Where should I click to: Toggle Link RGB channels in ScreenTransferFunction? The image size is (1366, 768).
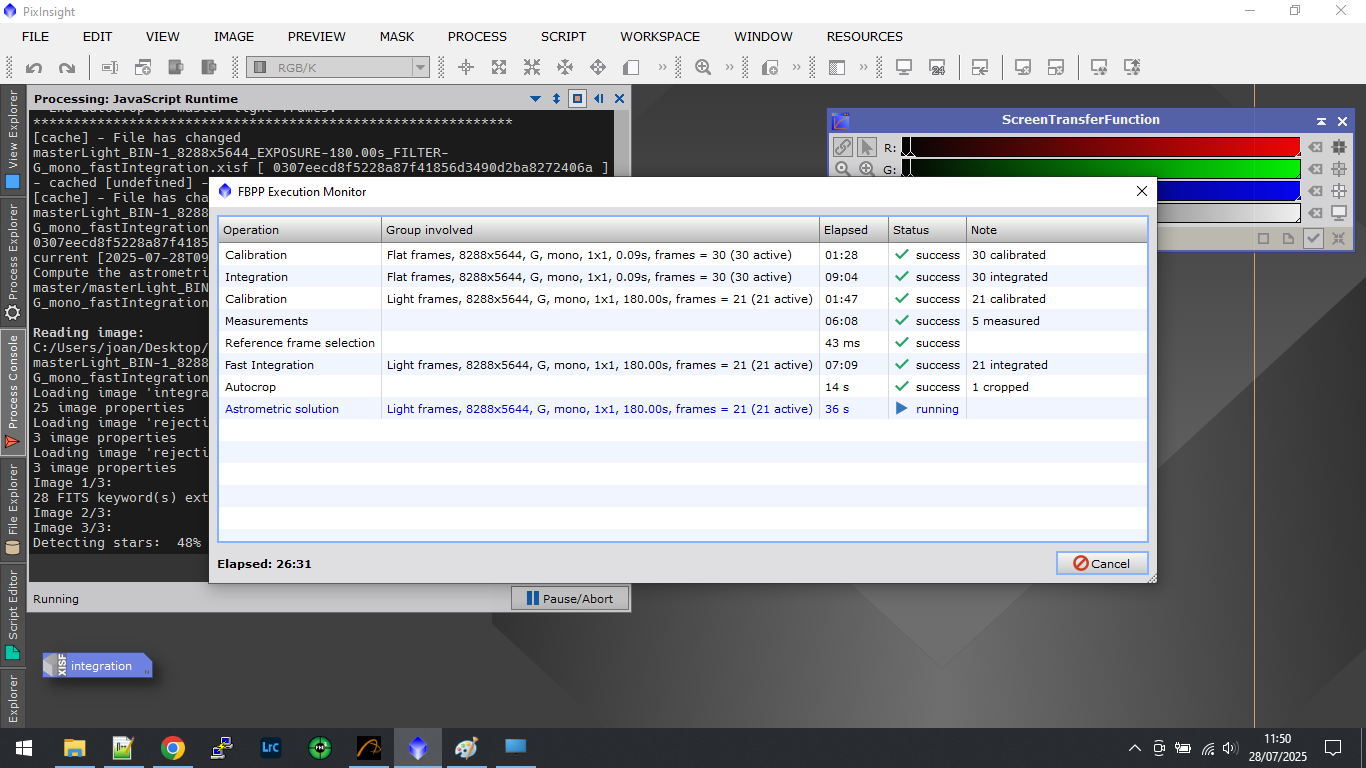(843, 147)
